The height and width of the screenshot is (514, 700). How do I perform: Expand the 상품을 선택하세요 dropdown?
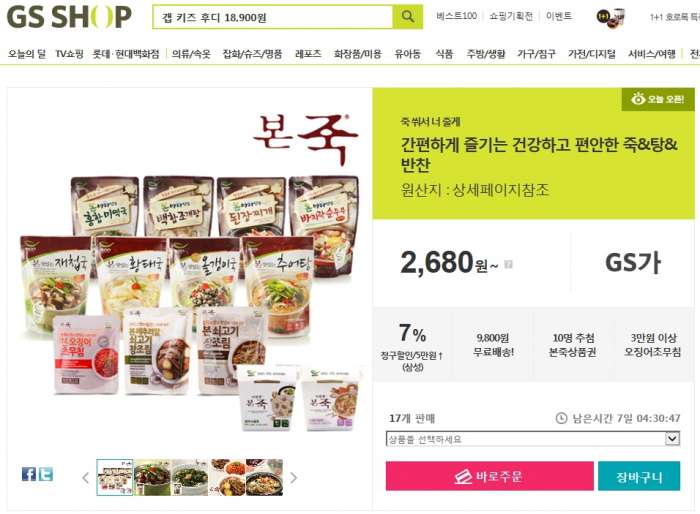coord(533,439)
